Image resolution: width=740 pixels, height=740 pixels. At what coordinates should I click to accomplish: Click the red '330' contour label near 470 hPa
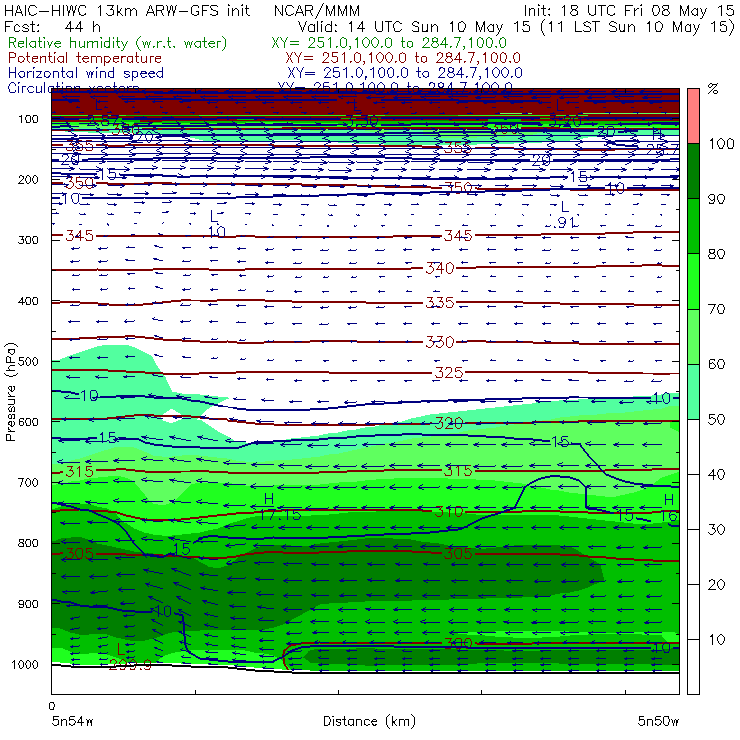tap(440, 342)
